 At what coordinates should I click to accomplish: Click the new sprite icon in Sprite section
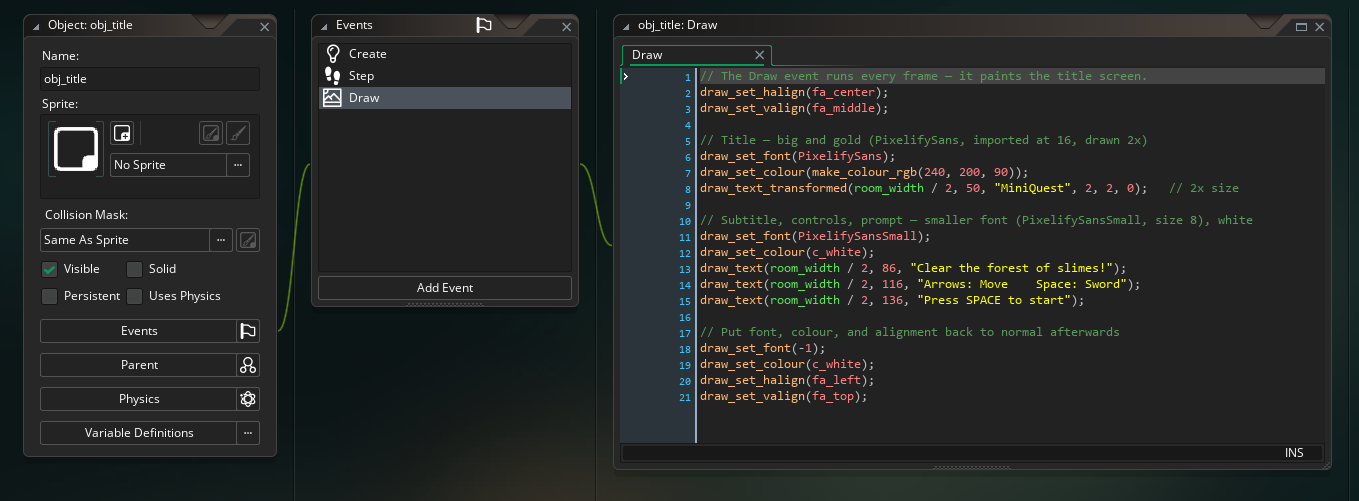121,133
